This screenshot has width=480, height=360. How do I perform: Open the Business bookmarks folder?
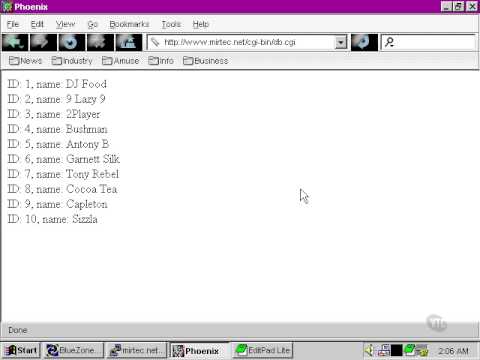coord(206,61)
